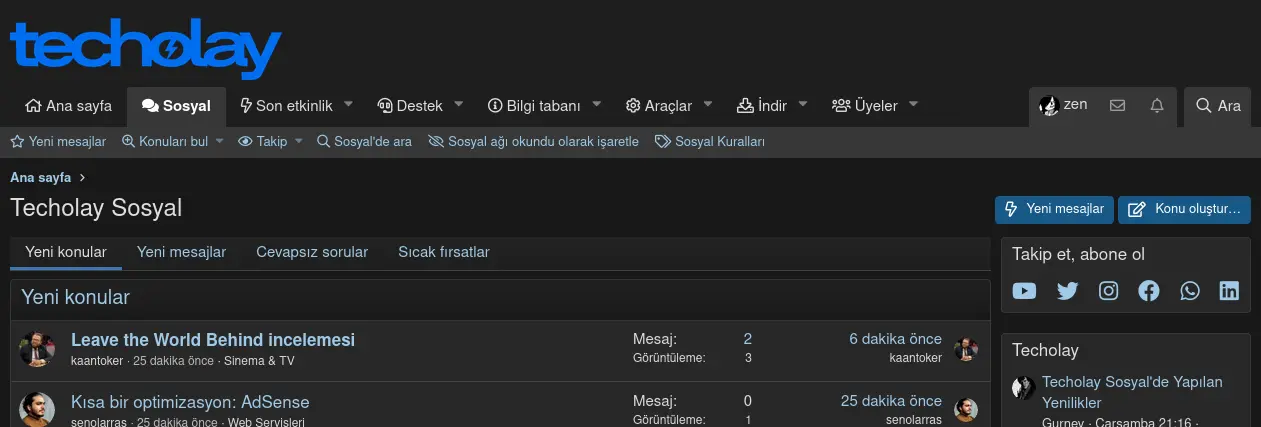This screenshot has height=427, width=1261.
Task: Switch to the Sıcak fırsatlar tab
Action: (444, 252)
